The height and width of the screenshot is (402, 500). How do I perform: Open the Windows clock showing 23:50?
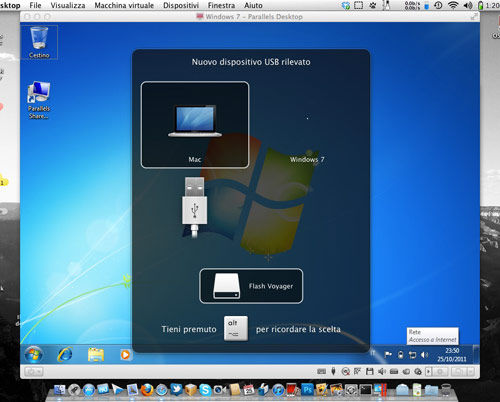point(452,355)
